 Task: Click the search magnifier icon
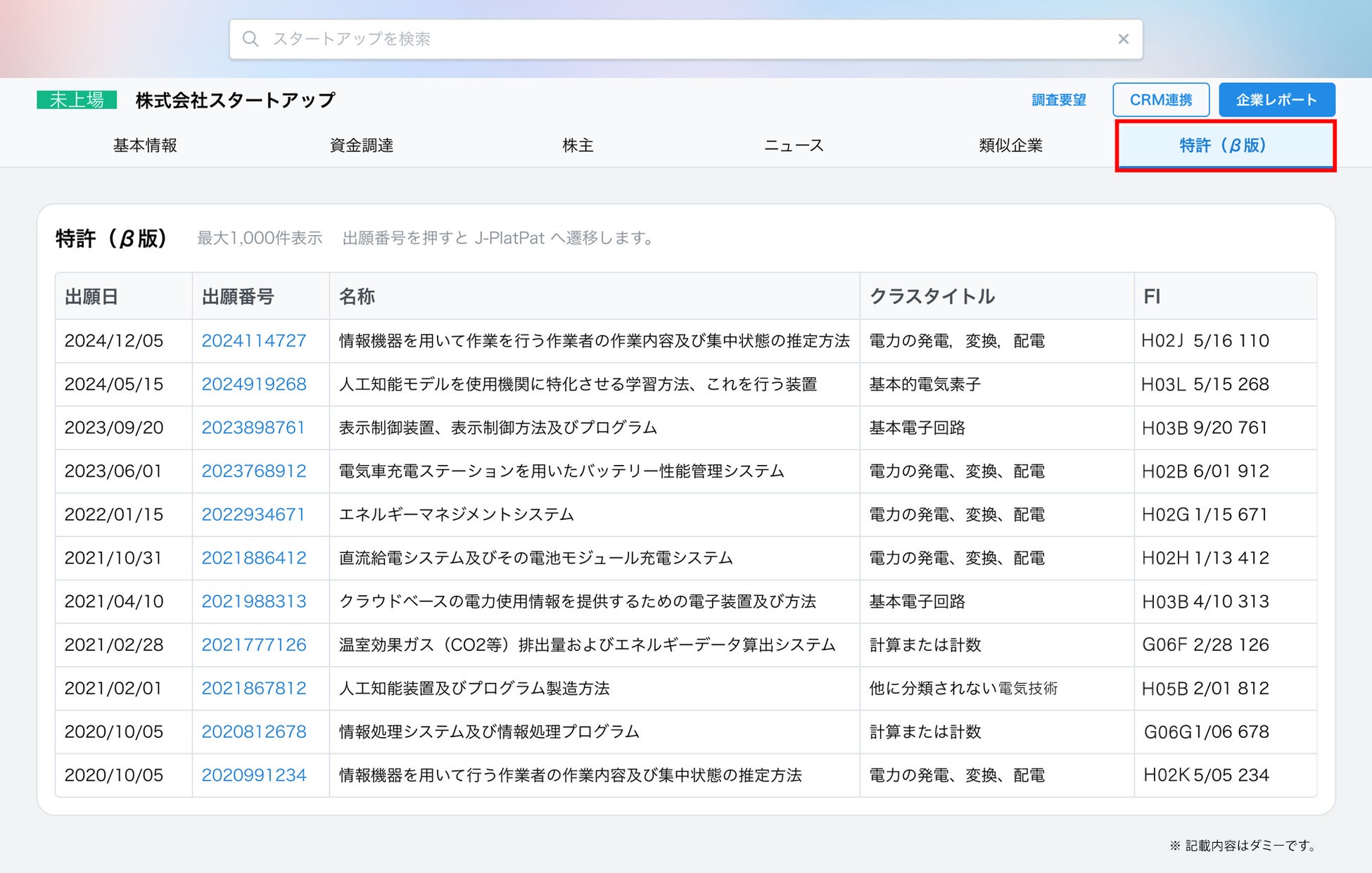[250, 39]
